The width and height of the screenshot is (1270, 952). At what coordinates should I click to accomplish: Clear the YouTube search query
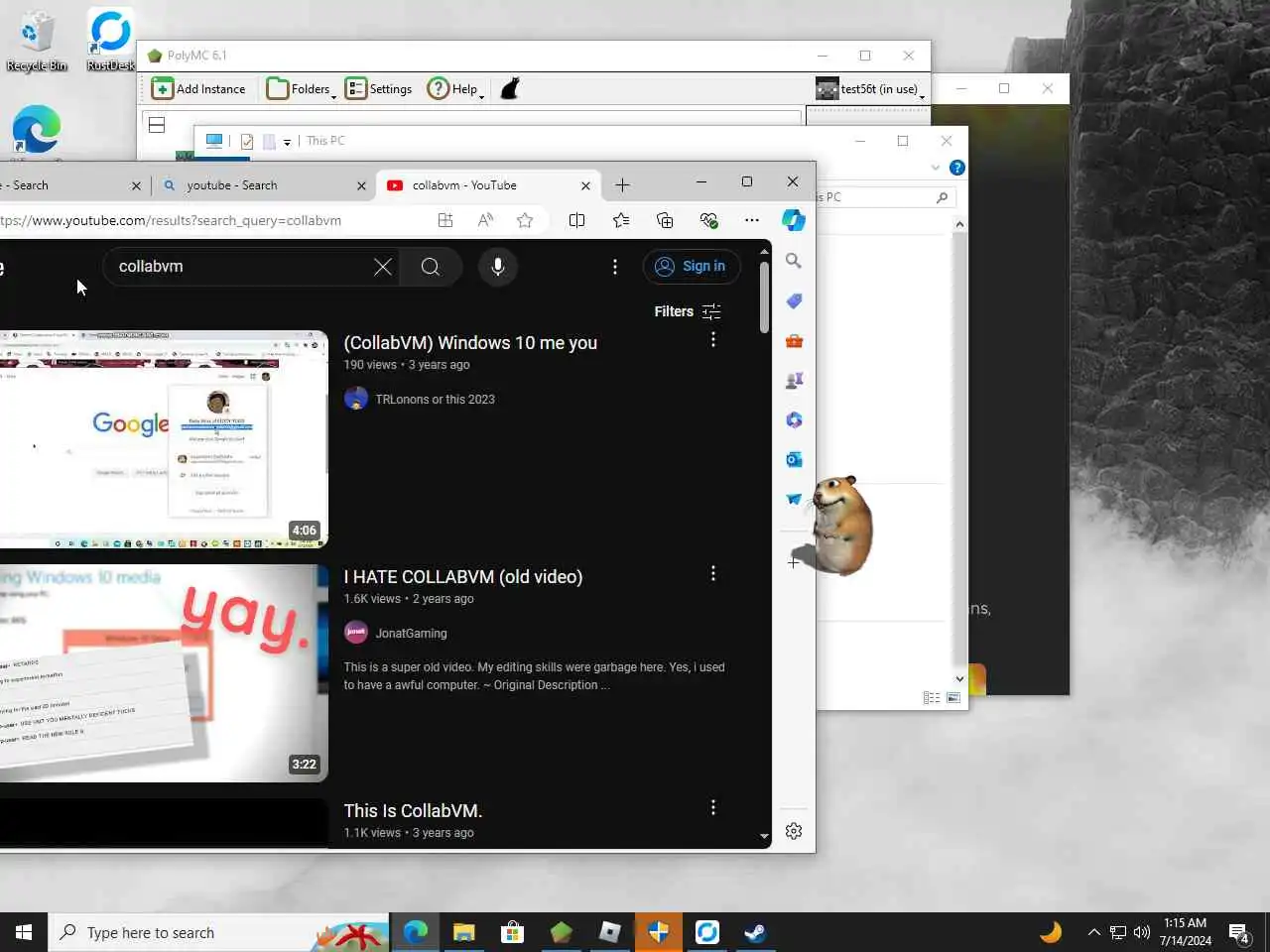coord(382,267)
